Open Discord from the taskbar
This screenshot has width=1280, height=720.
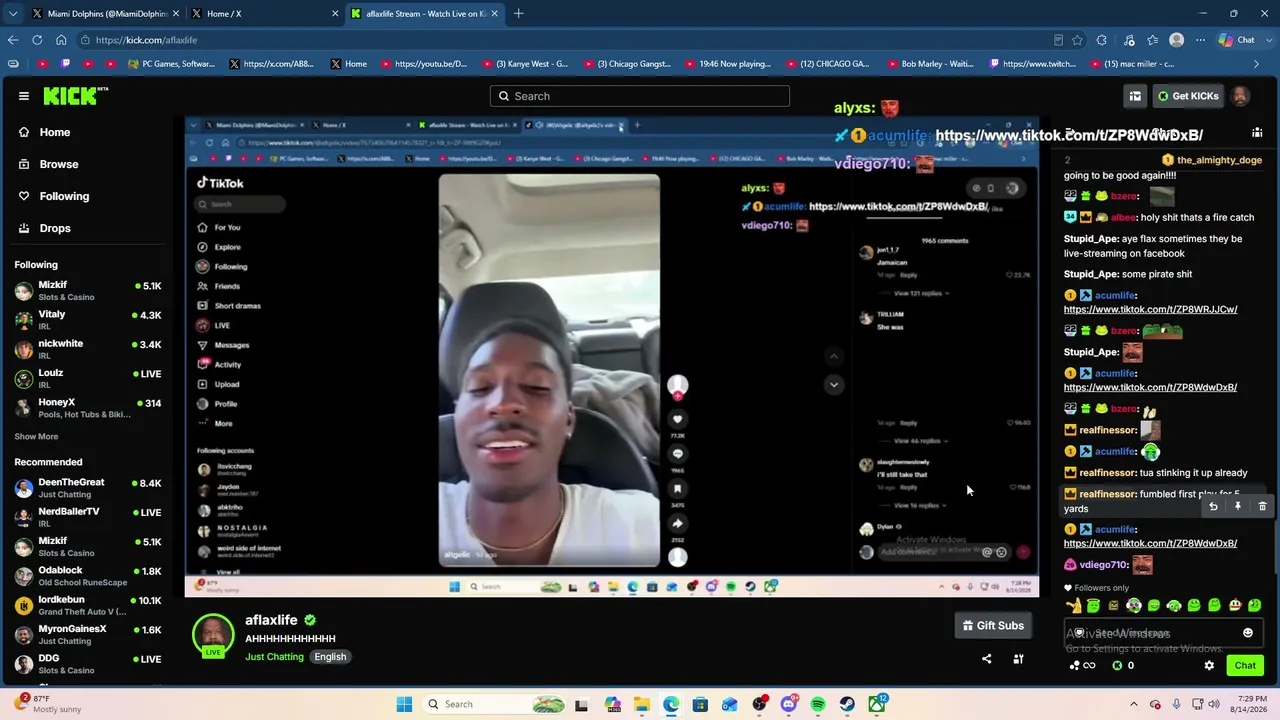click(x=789, y=704)
